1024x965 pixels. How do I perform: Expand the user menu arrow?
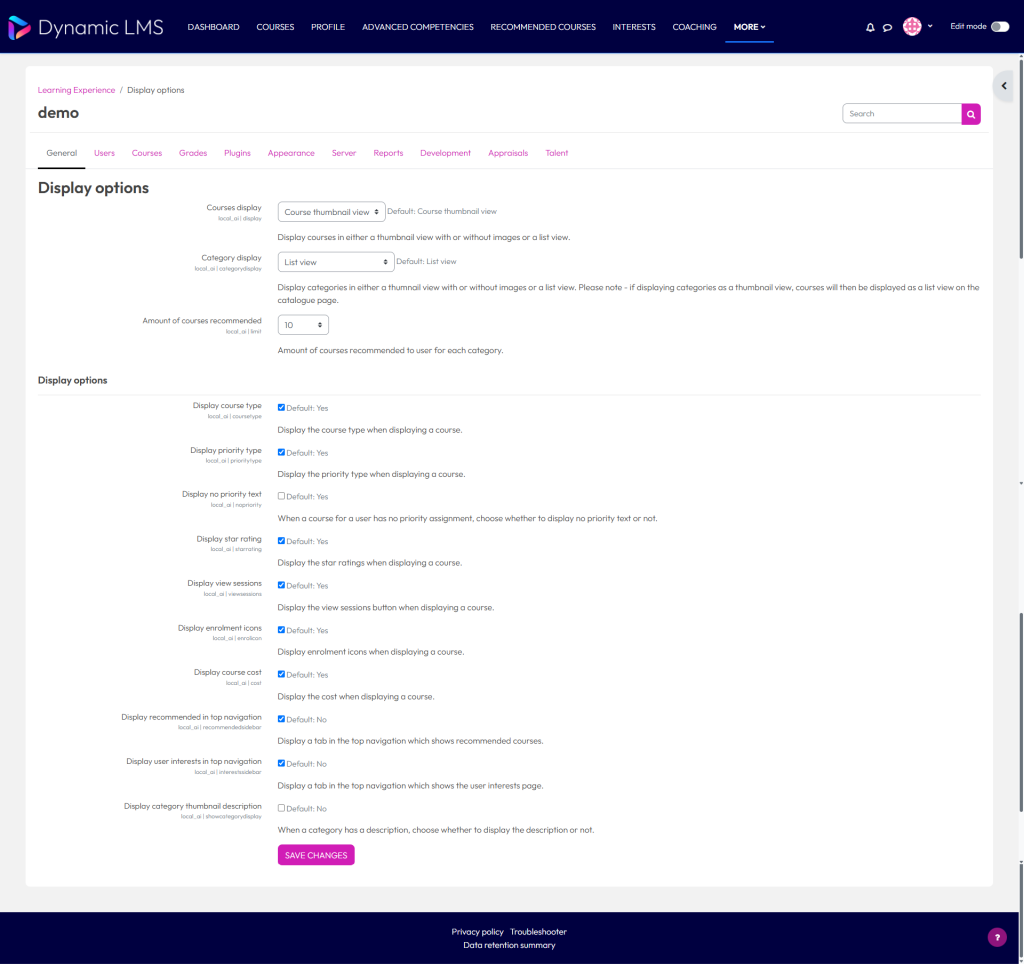click(930, 26)
